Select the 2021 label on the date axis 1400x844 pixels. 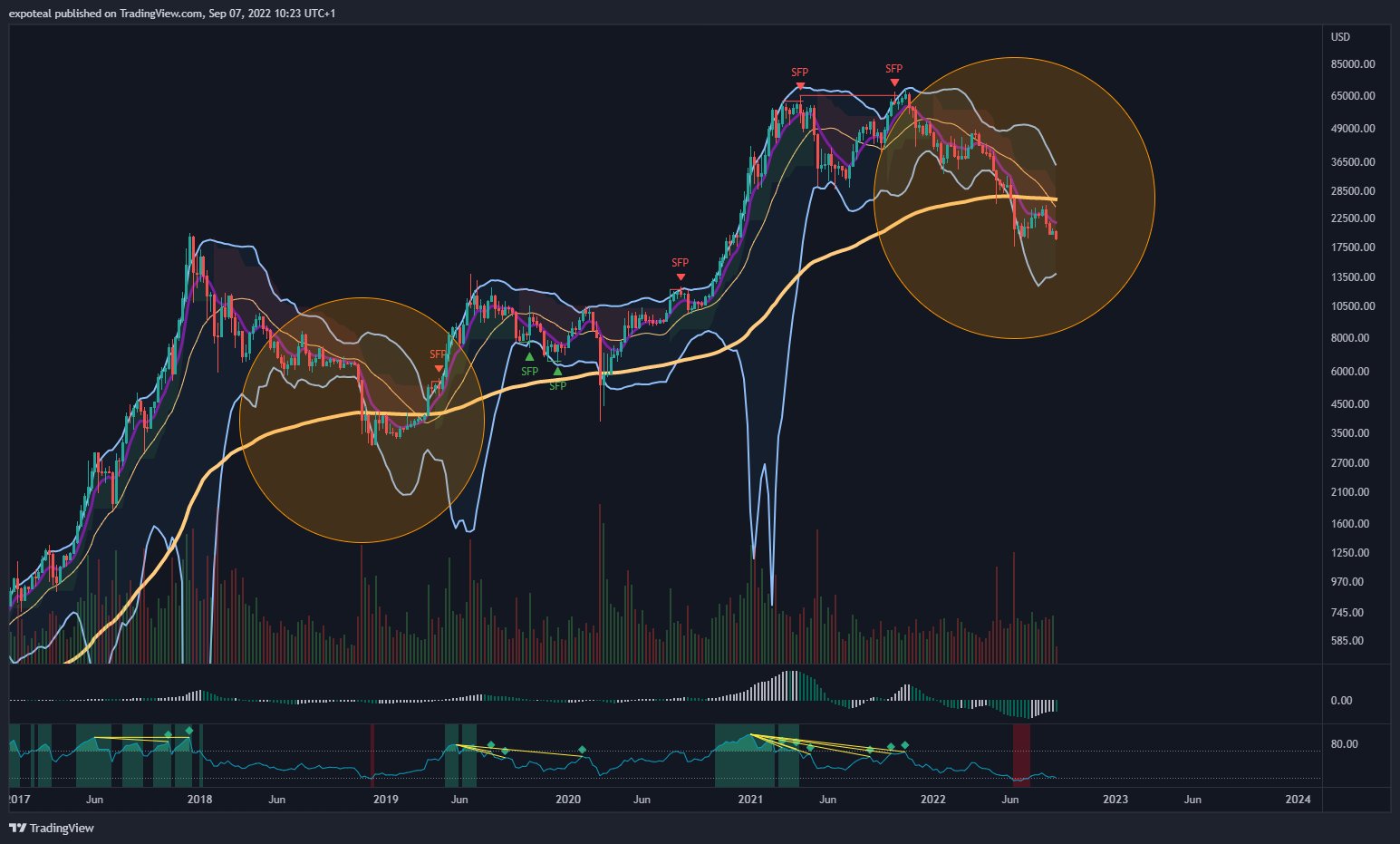click(749, 800)
